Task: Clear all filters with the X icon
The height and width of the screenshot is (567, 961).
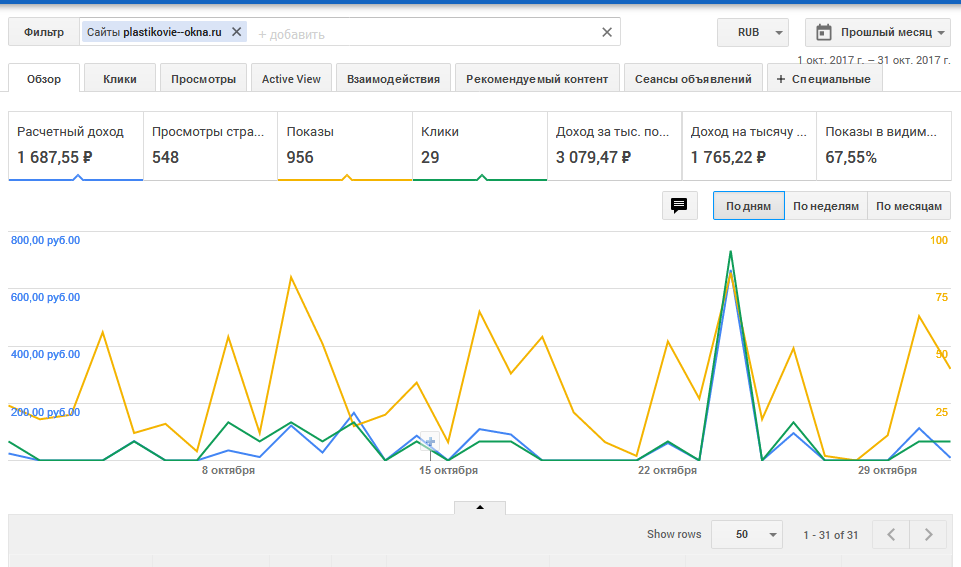Action: click(x=606, y=32)
